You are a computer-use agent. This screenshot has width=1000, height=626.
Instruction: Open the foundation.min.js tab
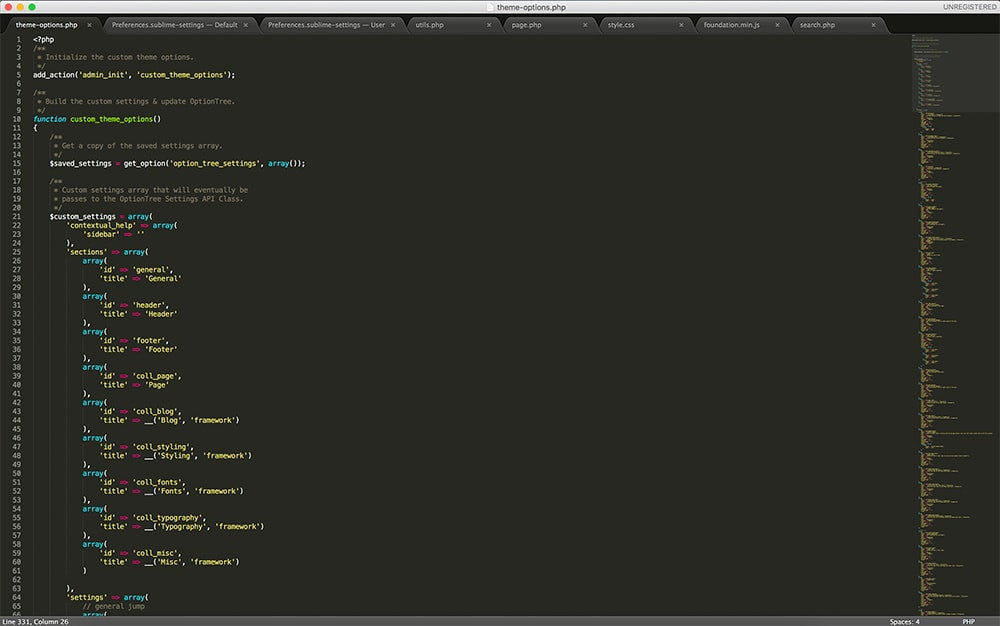tap(732, 25)
